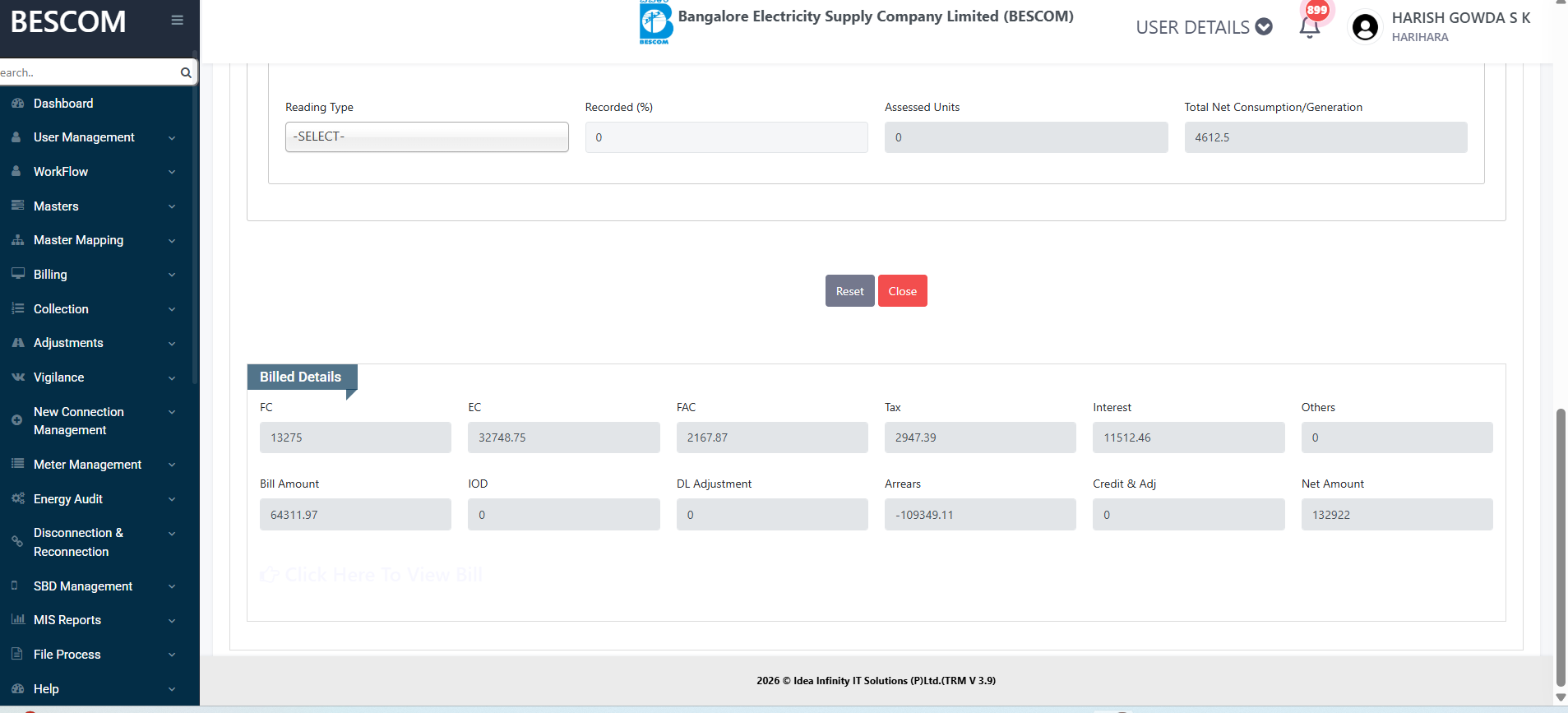Click the BESCOM logo in header
The width and height of the screenshot is (1568, 713).
click(655, 23)
